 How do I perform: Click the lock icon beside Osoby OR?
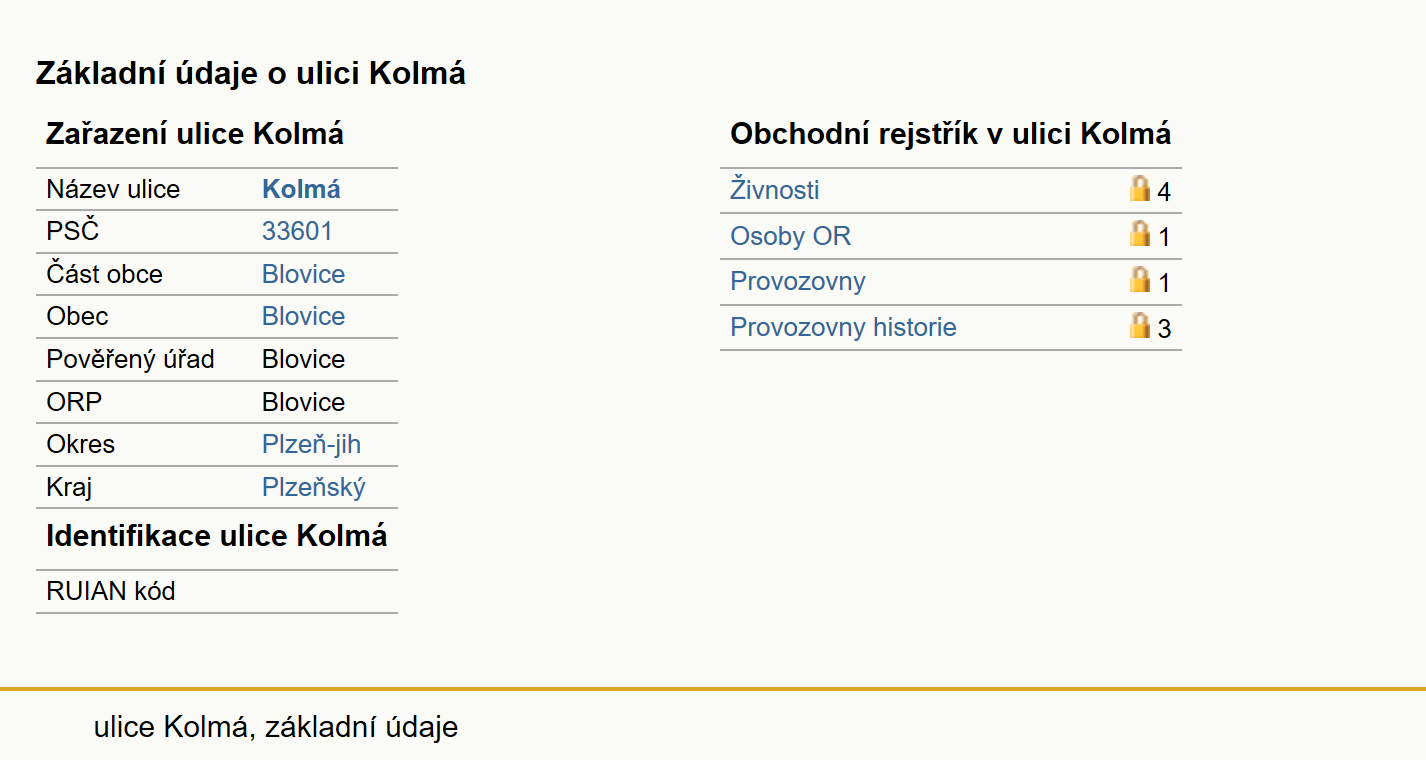tap(1140, 234)
